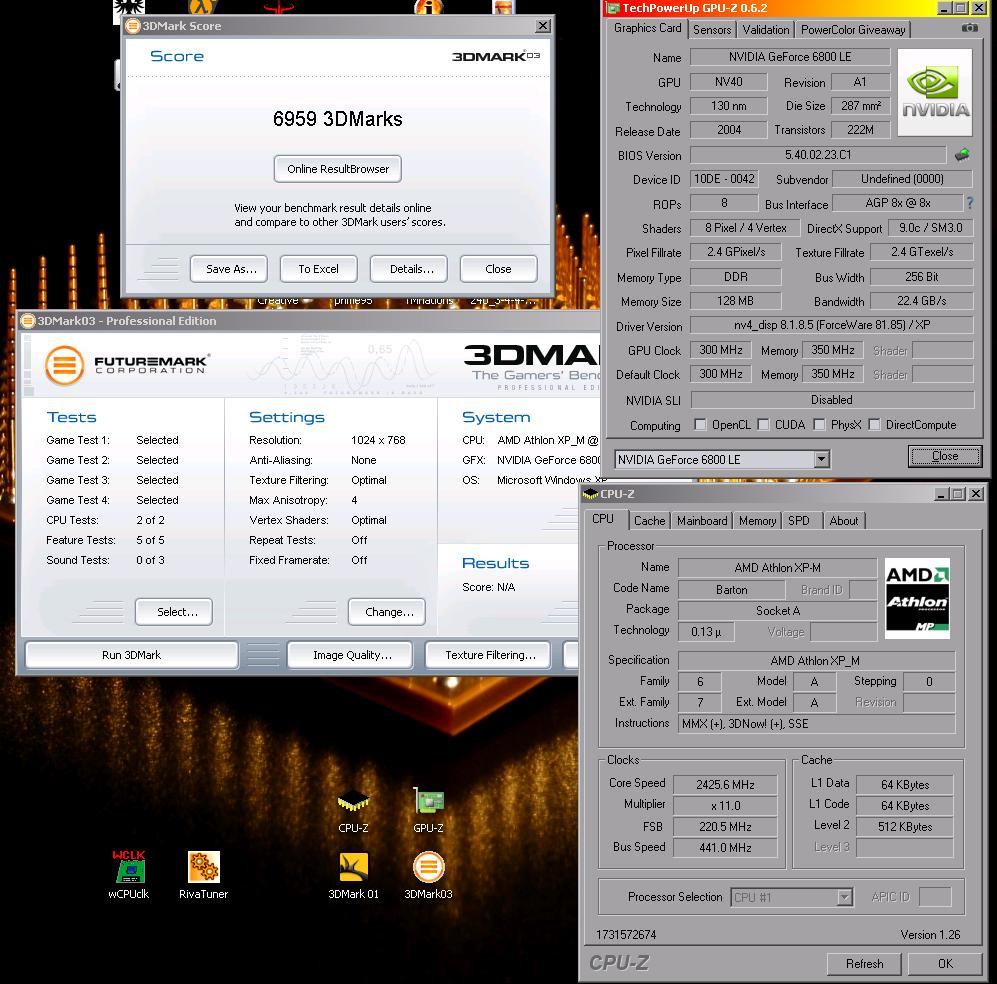Open the About tab in CPU-Z

(x=844, y=521)
